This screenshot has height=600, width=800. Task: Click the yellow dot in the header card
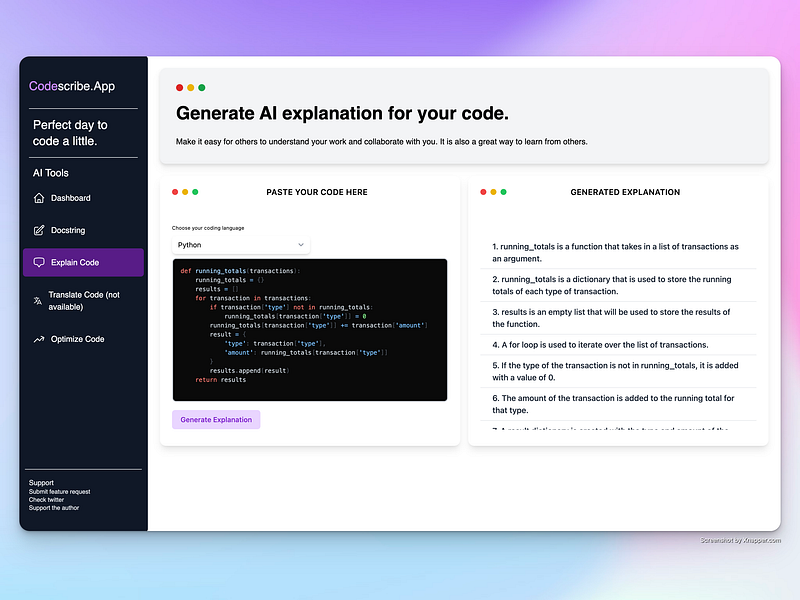tap(191, 88)
